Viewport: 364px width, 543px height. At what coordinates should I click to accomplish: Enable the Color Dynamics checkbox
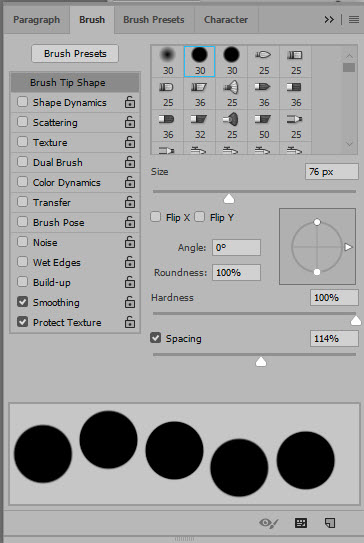point(23,182)
